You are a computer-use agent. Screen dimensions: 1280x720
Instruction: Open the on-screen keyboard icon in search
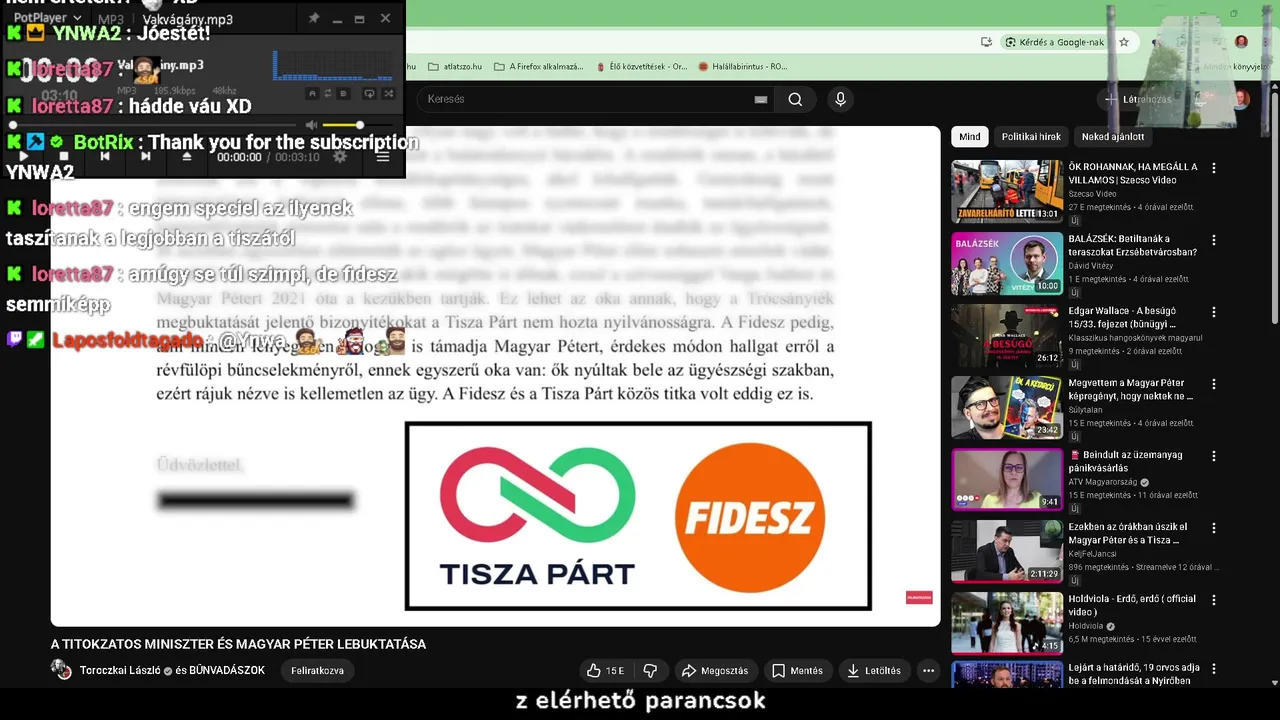tap(761, 99)
